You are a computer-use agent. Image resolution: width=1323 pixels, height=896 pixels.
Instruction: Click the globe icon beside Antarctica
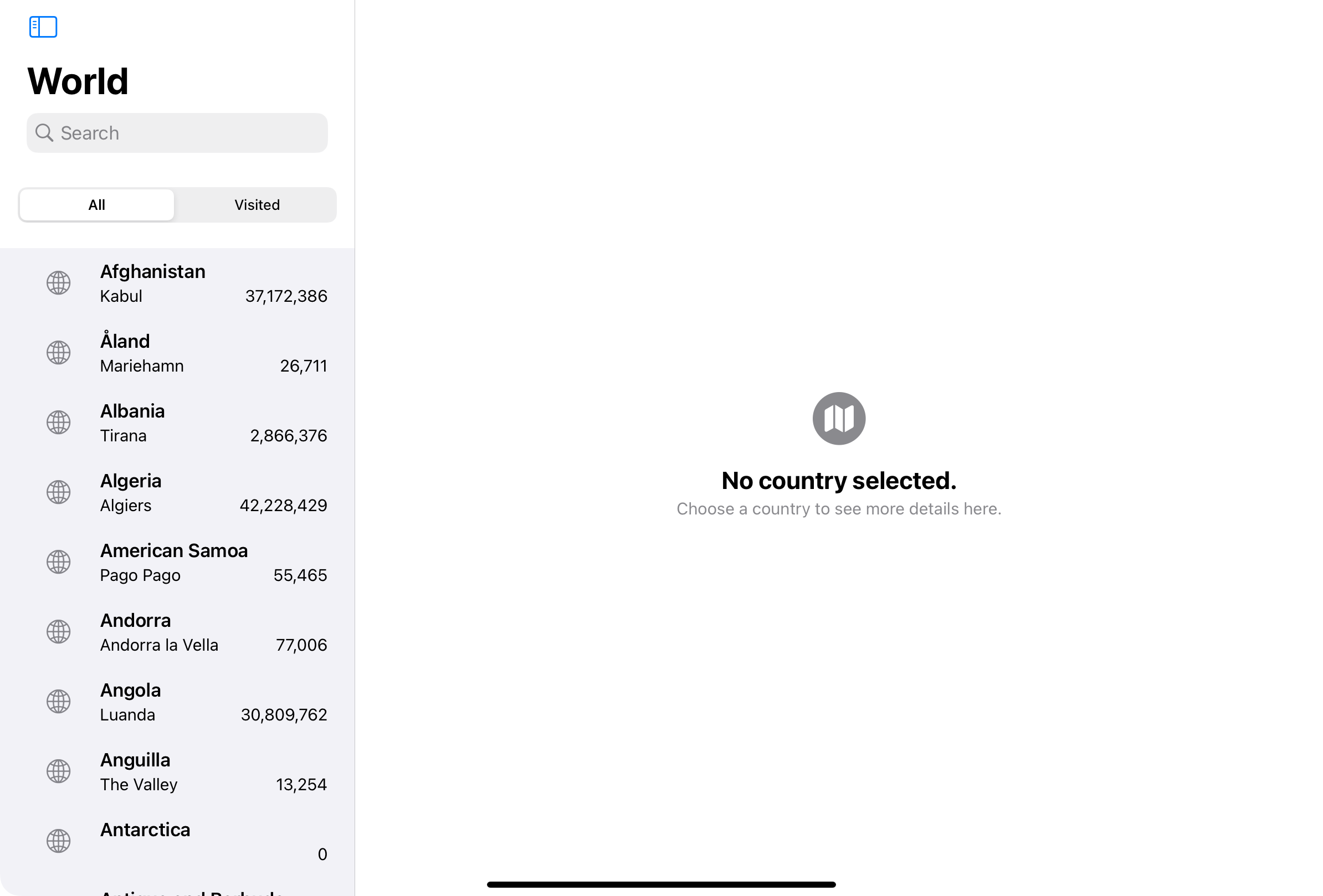[58, 840]
